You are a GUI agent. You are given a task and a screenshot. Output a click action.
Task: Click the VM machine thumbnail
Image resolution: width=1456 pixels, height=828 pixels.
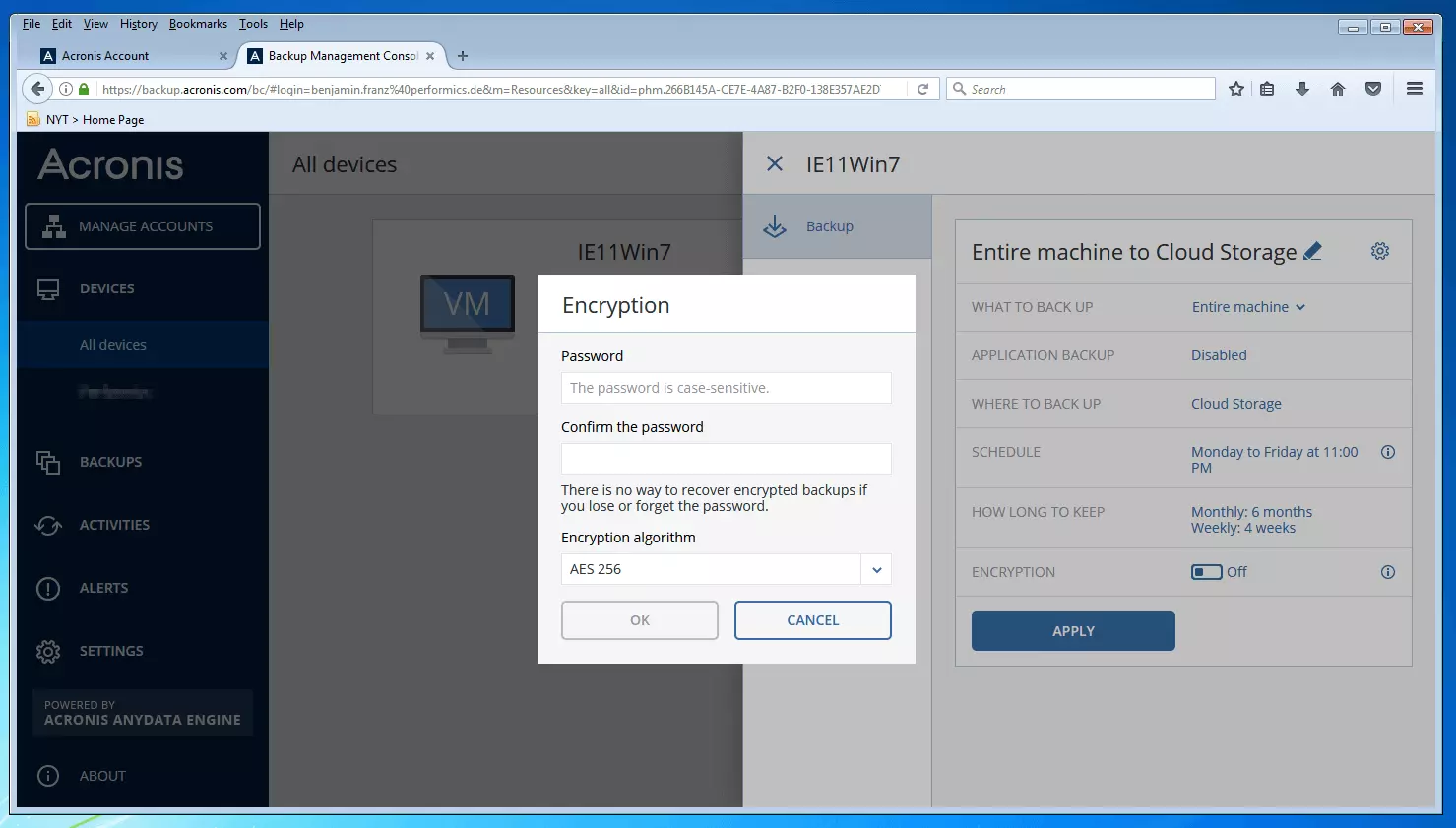[468, 313]
